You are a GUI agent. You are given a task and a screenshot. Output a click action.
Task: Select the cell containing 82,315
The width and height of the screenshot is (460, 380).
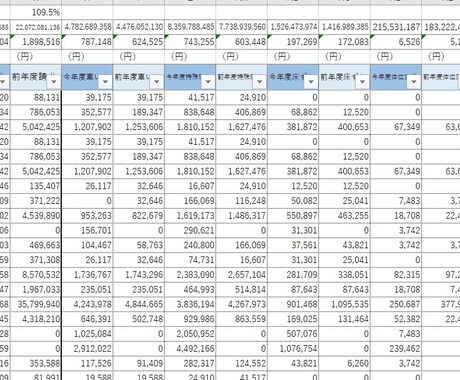(x=396, y=275)
